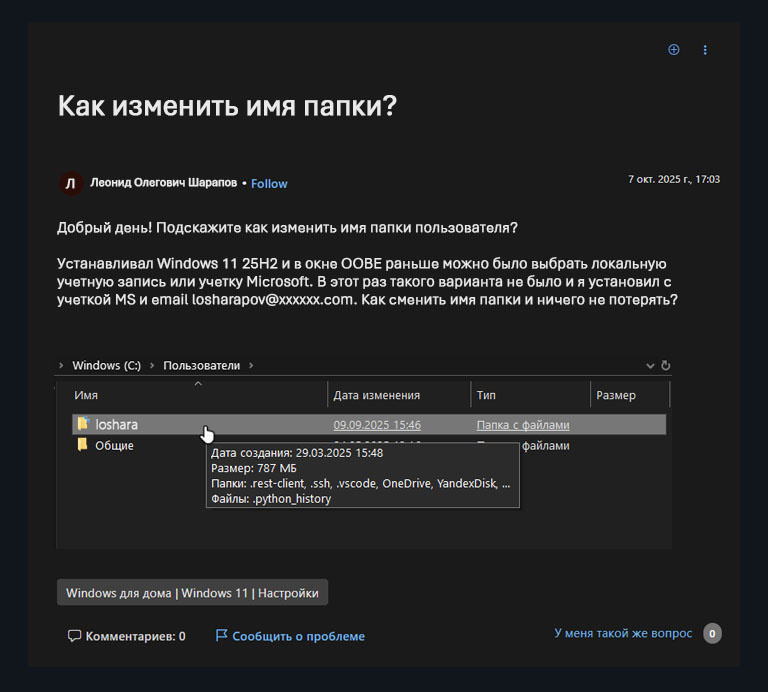The height and width of the screenshot is (692, 768).
Task: Click the comments speech bubble icon
Action: click(74, 636)
